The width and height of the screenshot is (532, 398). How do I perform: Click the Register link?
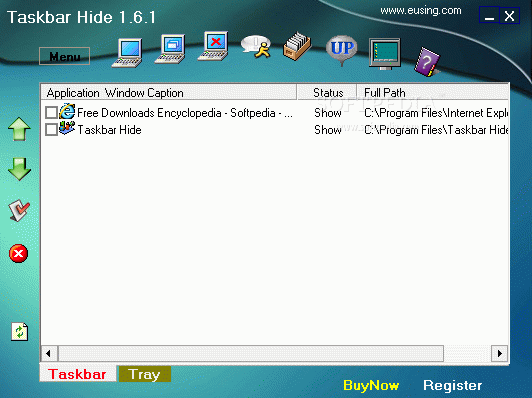point(453,385)
